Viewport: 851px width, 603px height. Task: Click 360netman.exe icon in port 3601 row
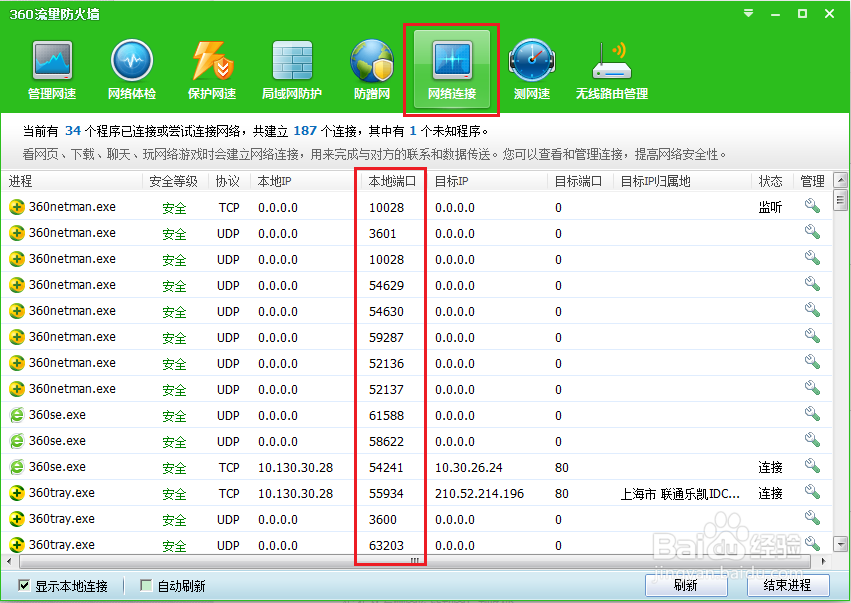click(x=17, y=233)
